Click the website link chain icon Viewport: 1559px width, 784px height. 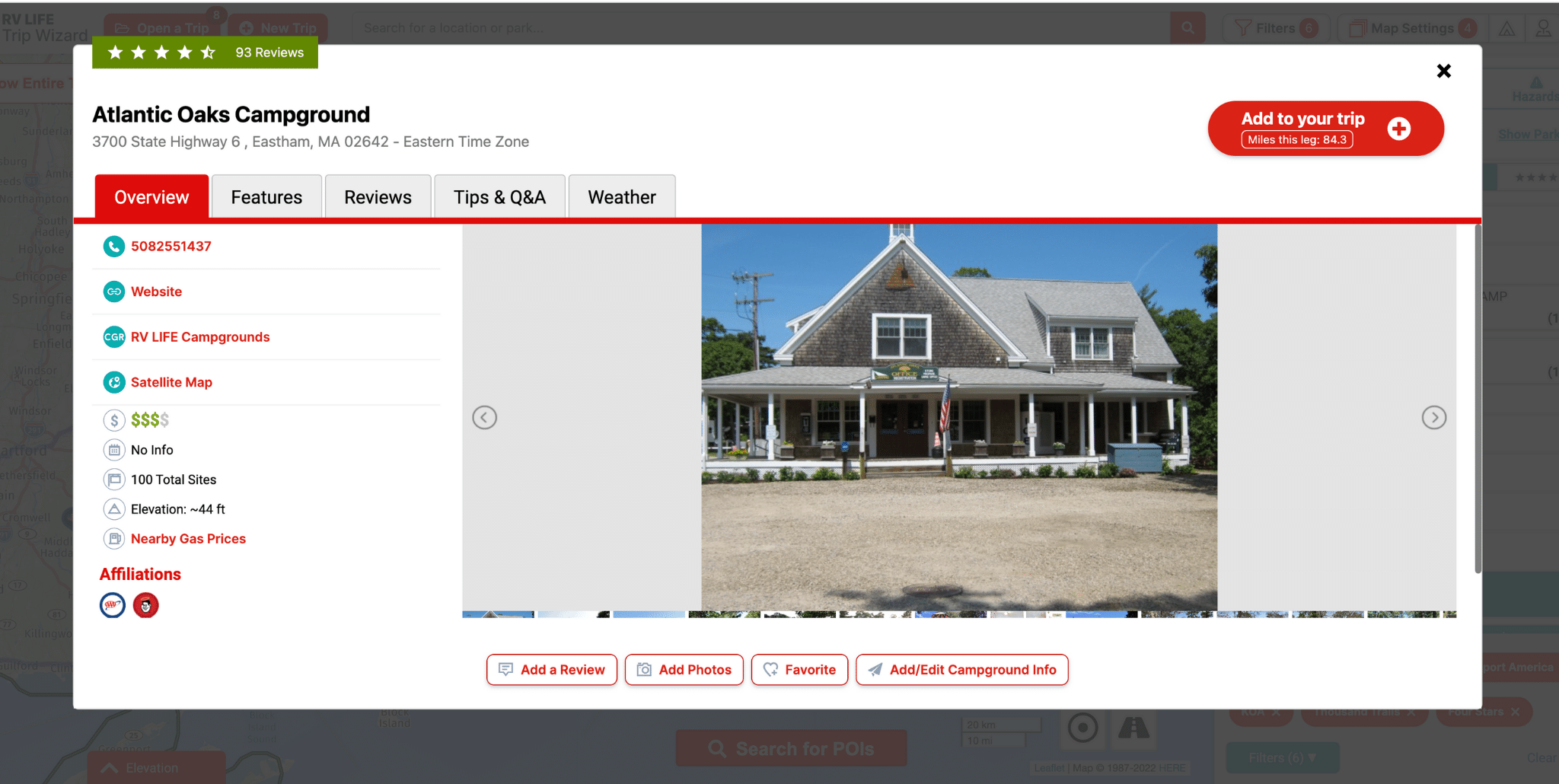pyautogui.click(x=114, y=292)
